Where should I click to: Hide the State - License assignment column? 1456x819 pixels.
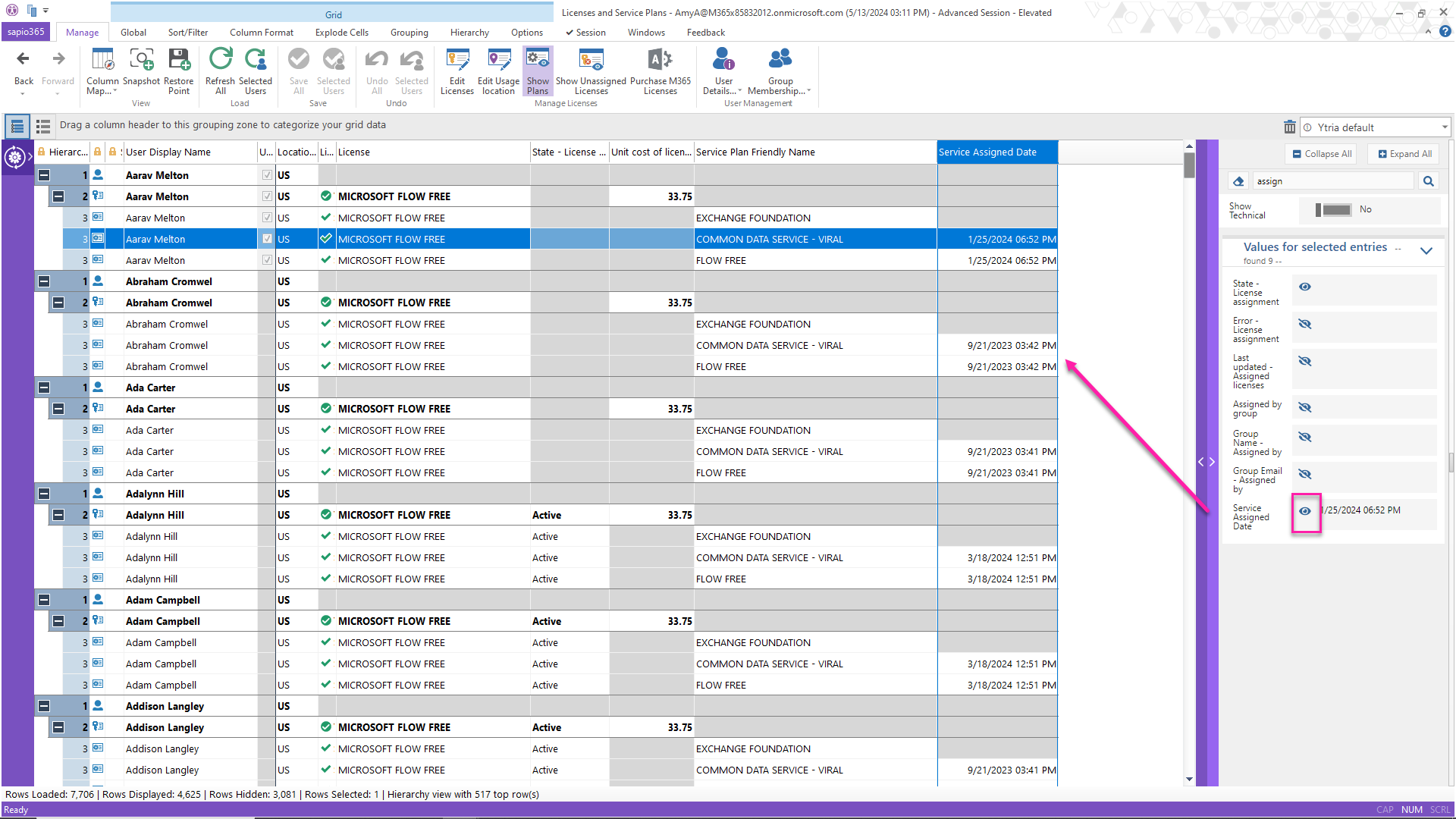pyautogui.click(x=1305, y=287)
